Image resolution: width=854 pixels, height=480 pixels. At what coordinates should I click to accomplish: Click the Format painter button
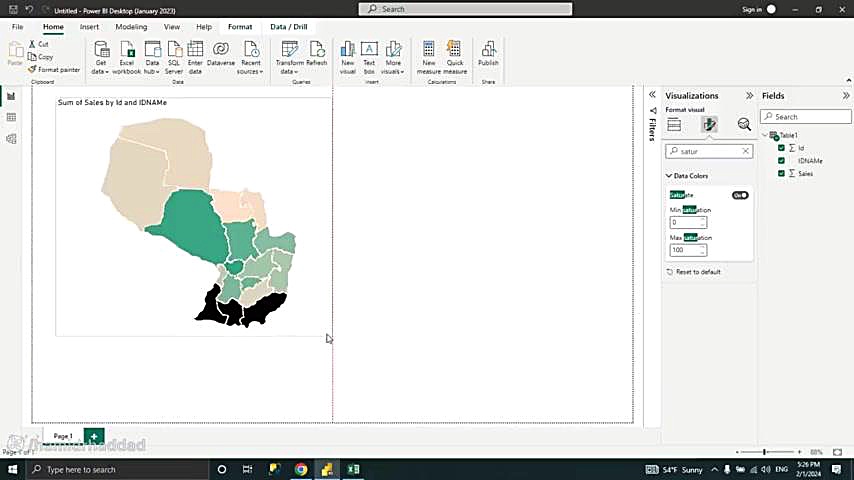(x=55, y=70)
